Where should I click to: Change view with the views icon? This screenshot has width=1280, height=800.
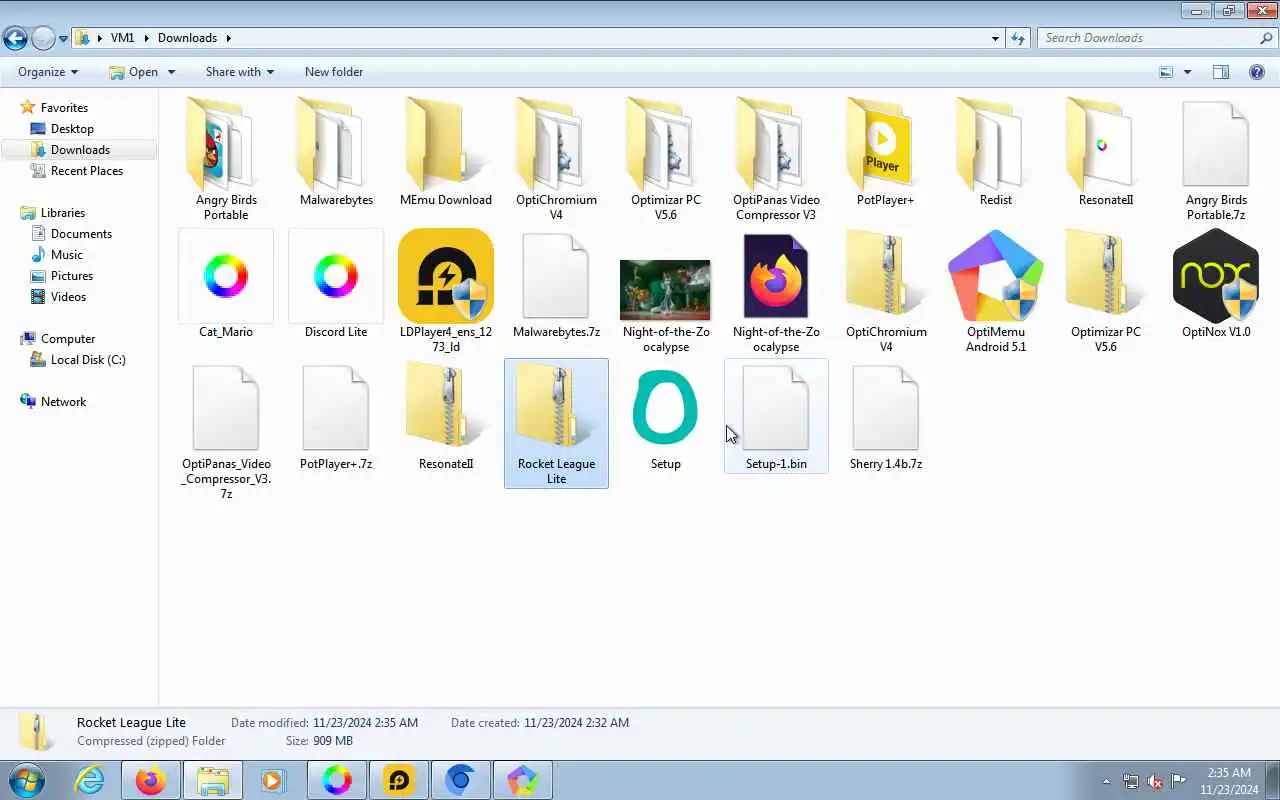[x=1166, y=72]
